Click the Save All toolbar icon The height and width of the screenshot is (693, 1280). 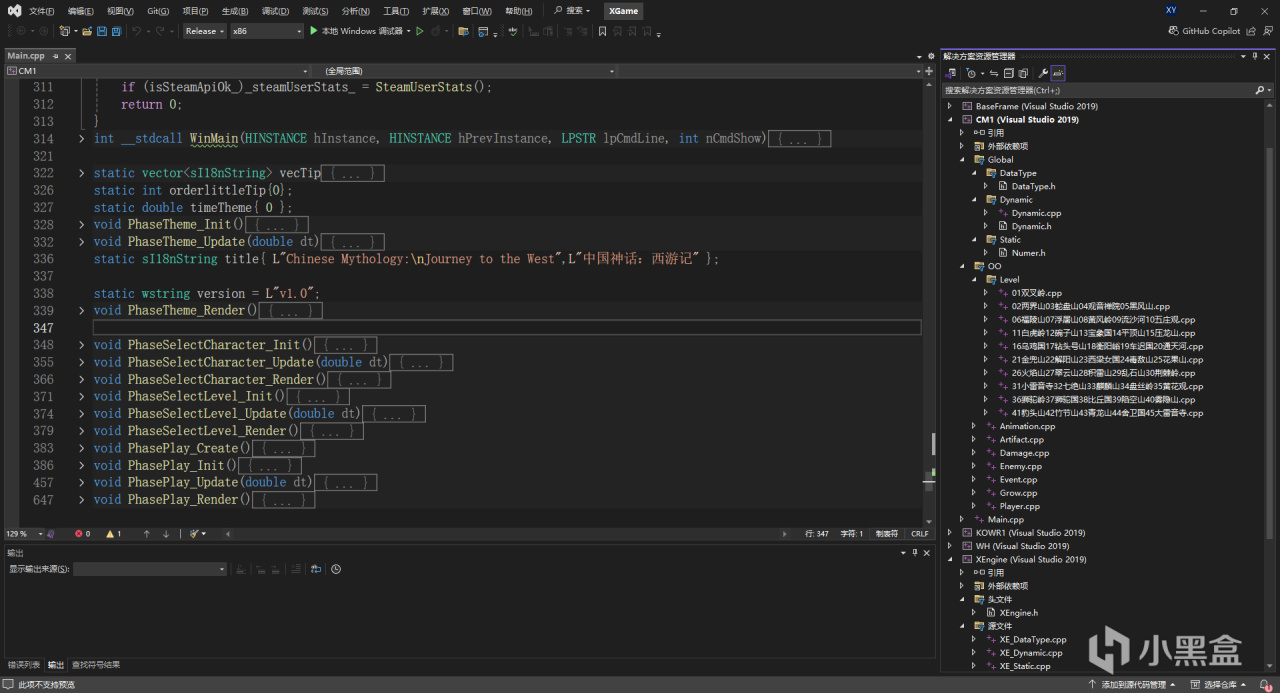point(117,31)
